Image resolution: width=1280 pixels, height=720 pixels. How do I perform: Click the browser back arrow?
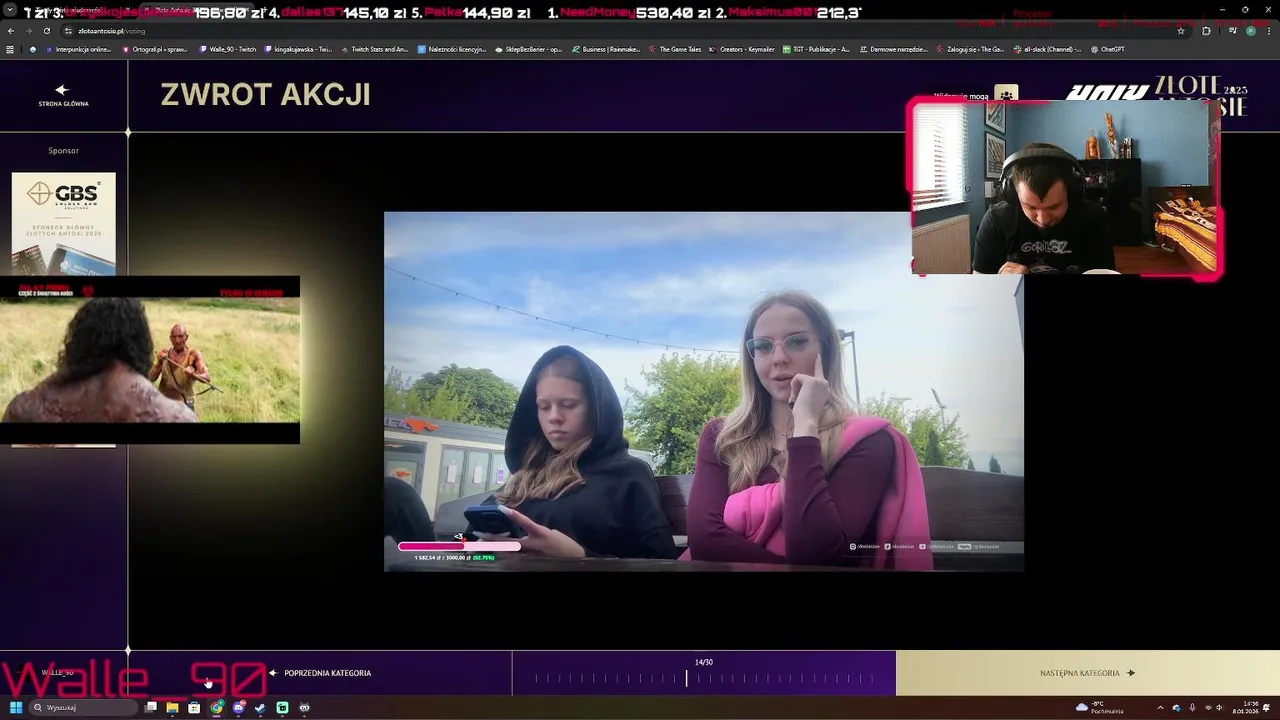click(11, 31)
